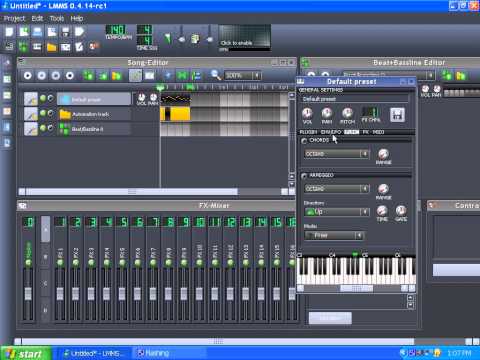Enable the CHORDS section LED
This screenshot has height=360, width=480.
[304, 141]
